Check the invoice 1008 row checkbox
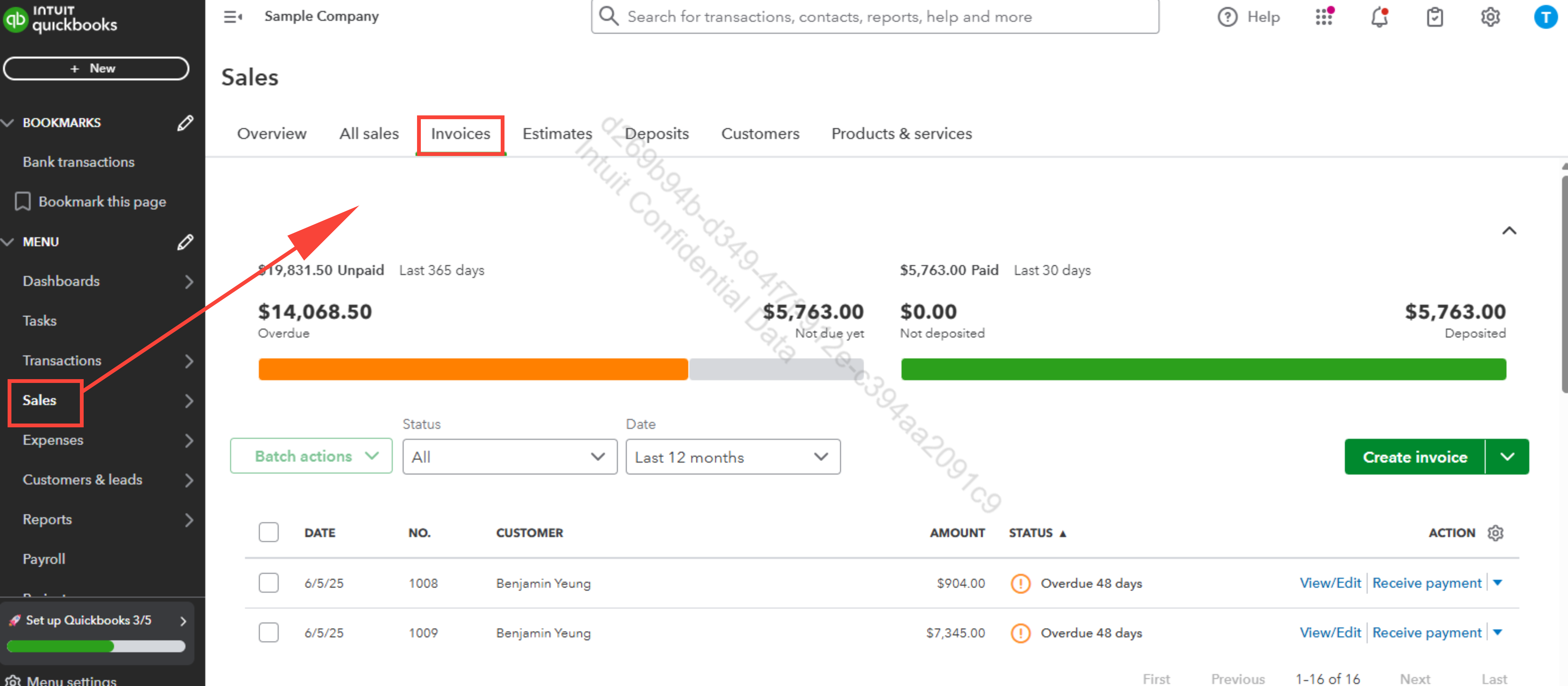The width and height of the screenshot is (1568, 686). (x=268, y=583)
